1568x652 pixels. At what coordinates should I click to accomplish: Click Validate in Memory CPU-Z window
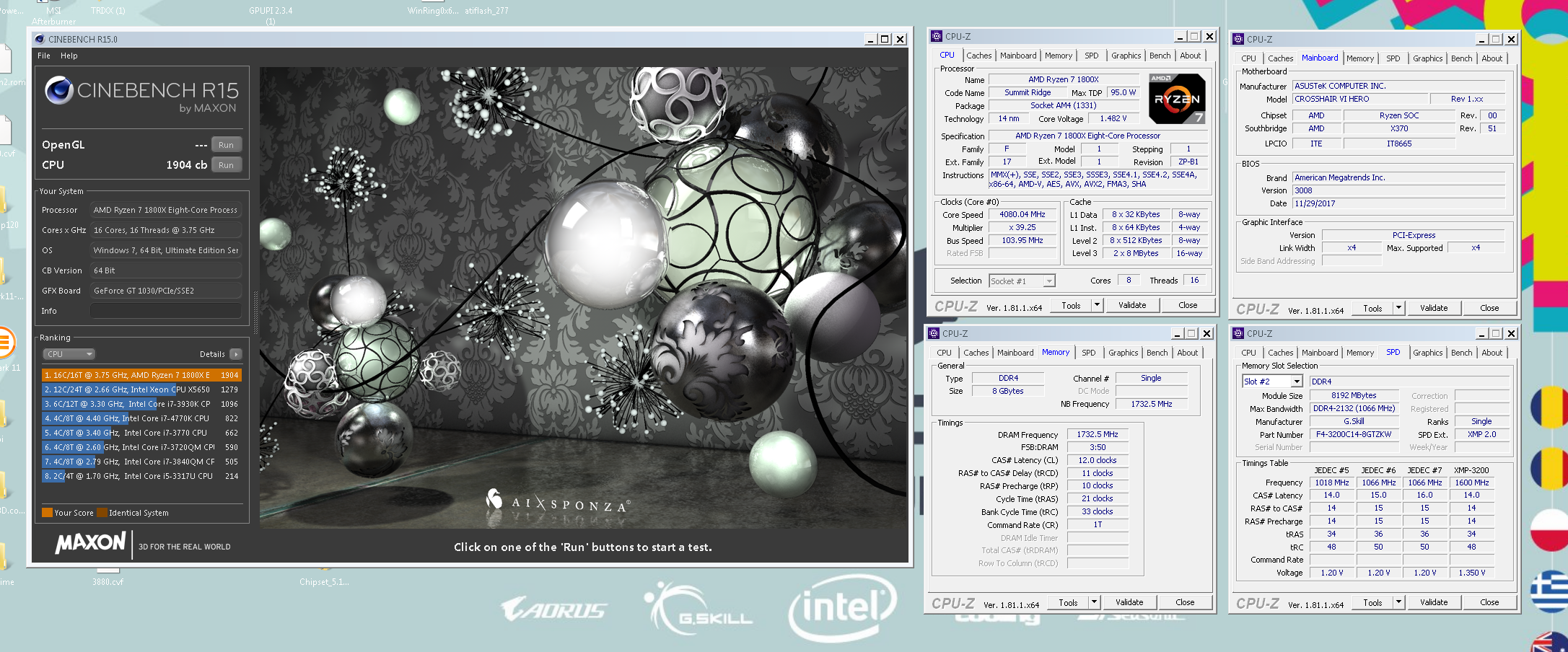point(1129,602)
